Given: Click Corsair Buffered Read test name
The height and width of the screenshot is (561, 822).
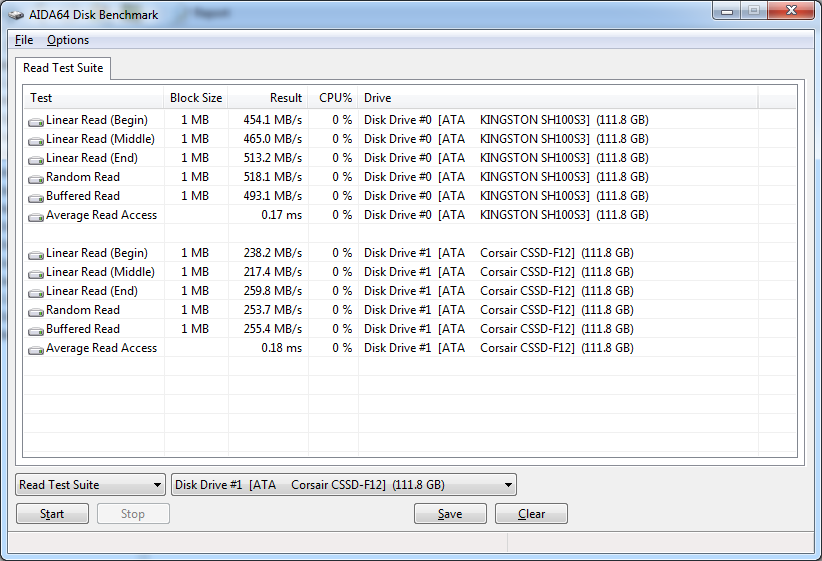Looking at the screenshot, I should coord(83,329).
